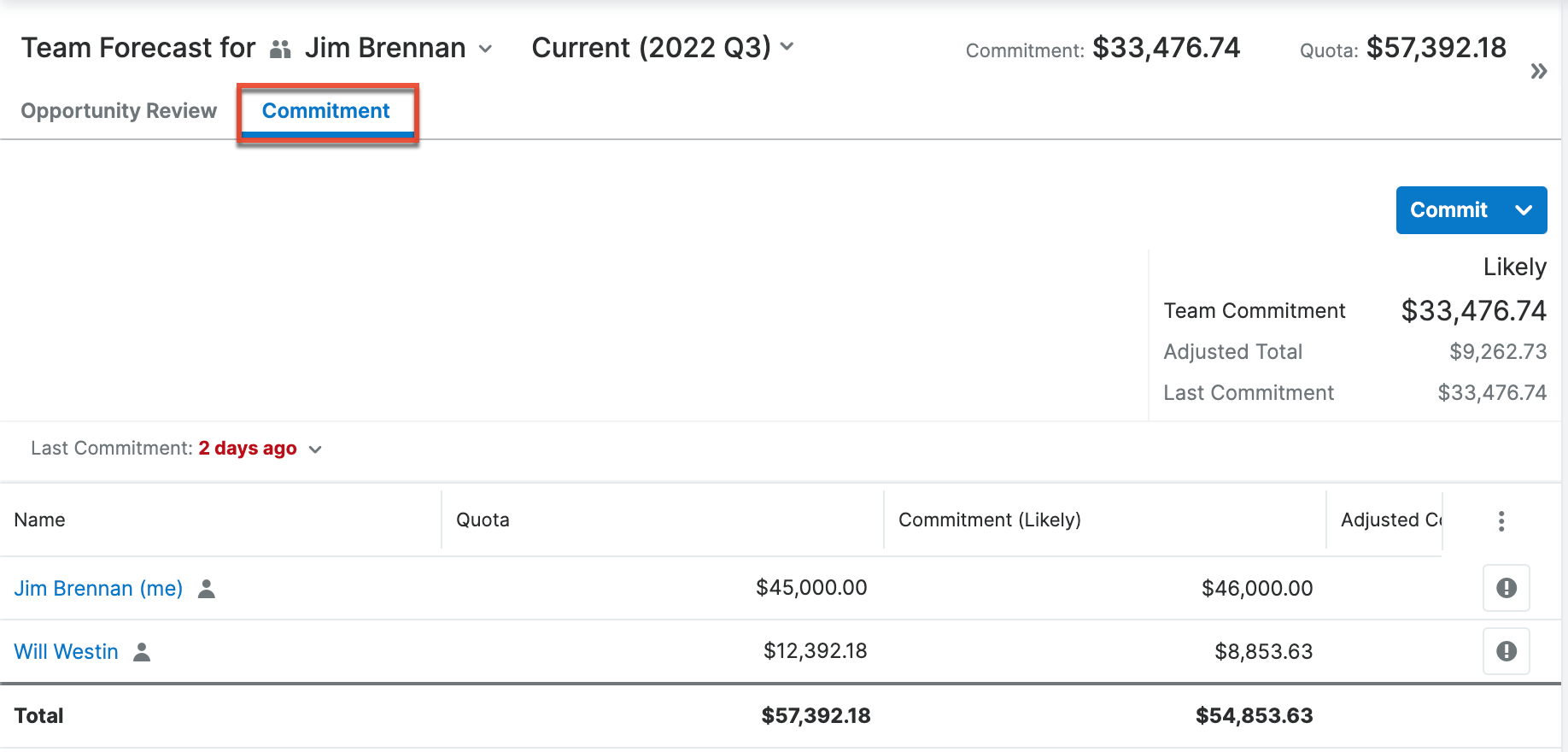The image size is (1568, 752).
Task: Switch to the Opportunity Review tab
Action: (x=119, y=111)
